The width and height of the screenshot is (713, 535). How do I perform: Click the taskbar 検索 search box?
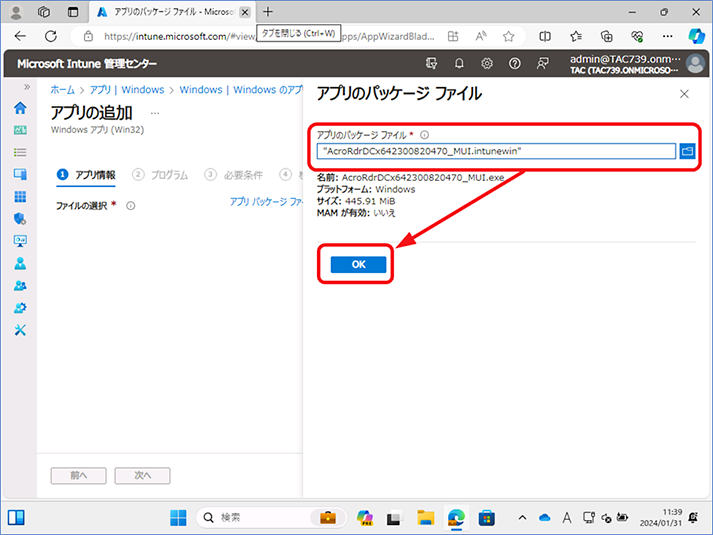(271, 517)
